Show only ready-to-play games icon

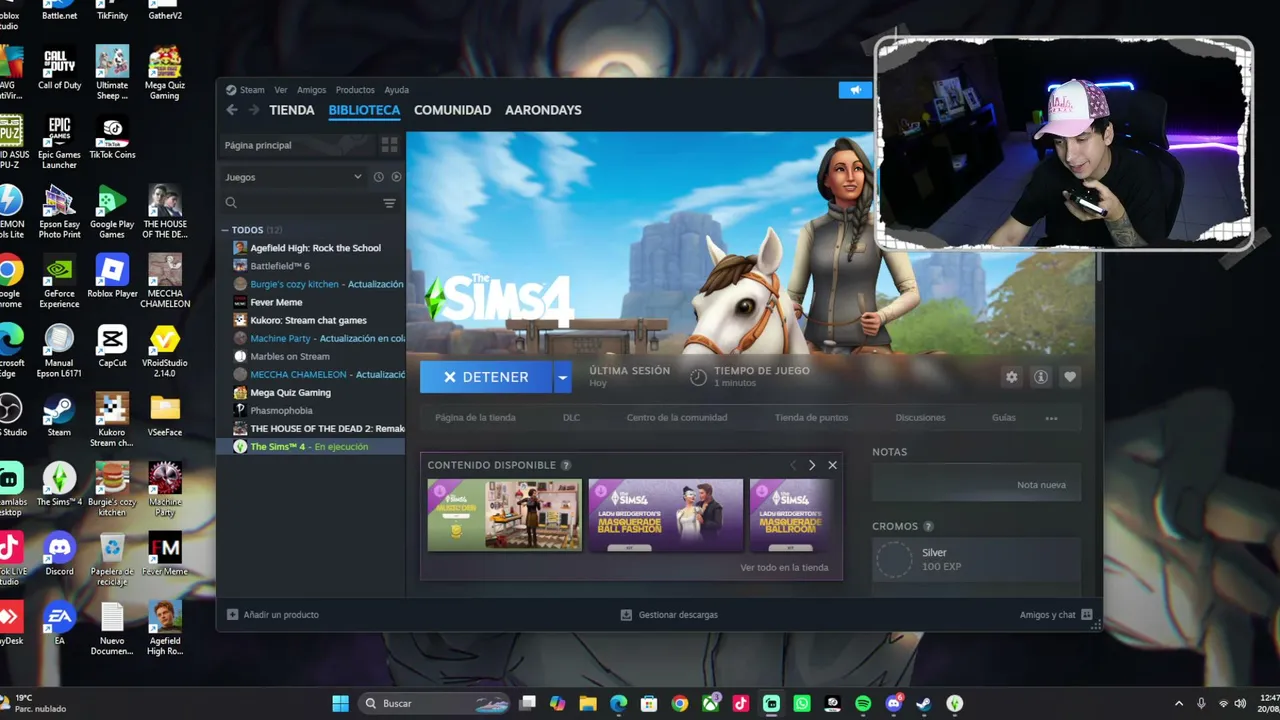[396, 177]
